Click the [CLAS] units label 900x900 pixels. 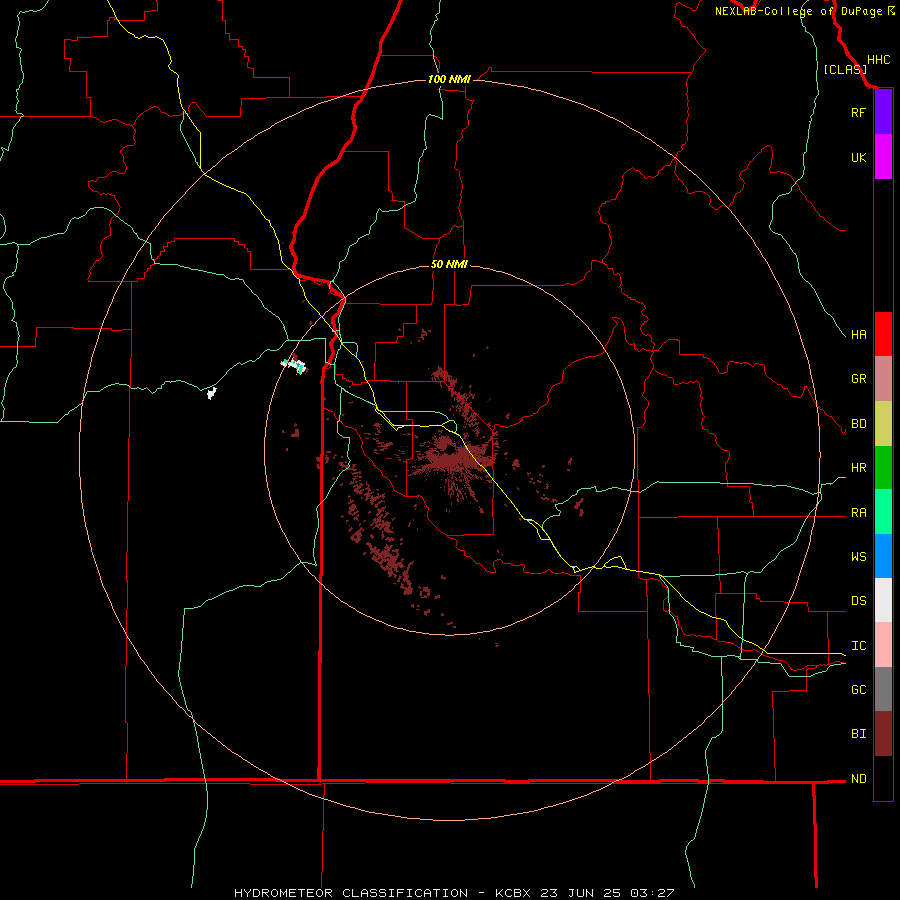(845, 70)
